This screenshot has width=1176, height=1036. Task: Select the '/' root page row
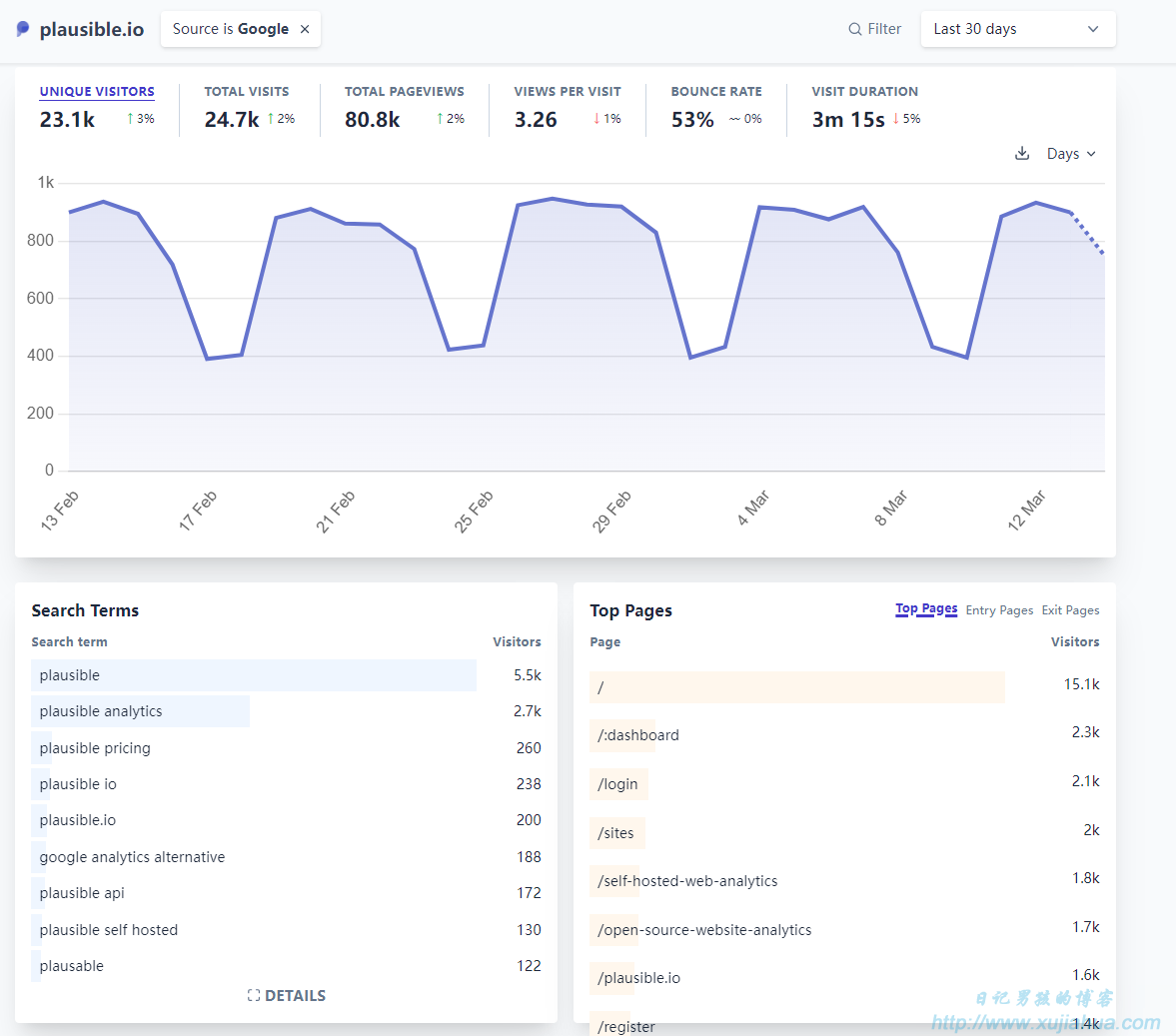click(x=844, y=687)
